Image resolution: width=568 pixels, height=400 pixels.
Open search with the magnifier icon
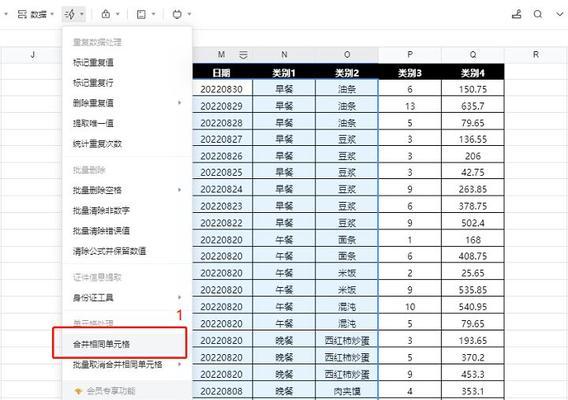(x=538, y=14)
